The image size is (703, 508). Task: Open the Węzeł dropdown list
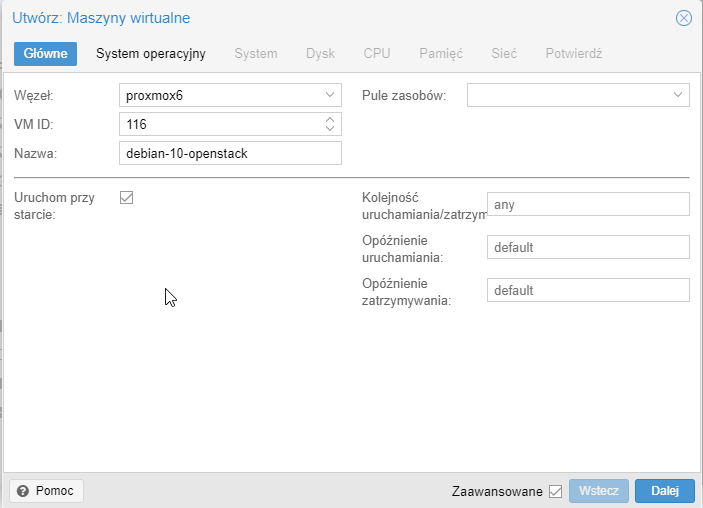(x=331, y=95)
